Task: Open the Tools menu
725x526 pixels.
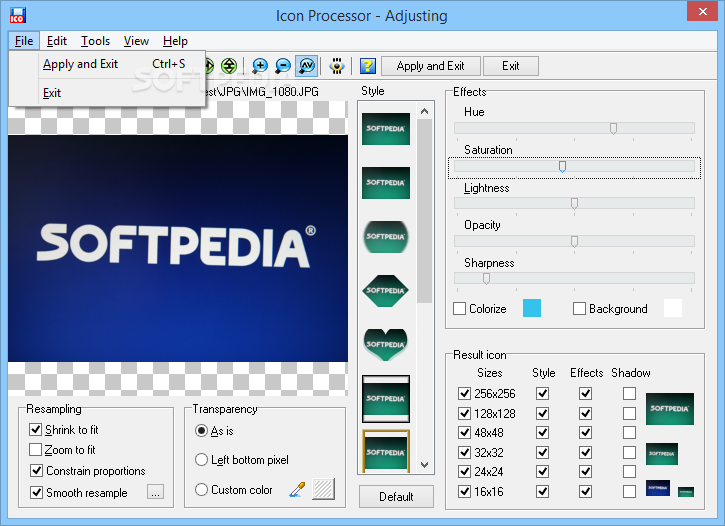Action: 95,41
